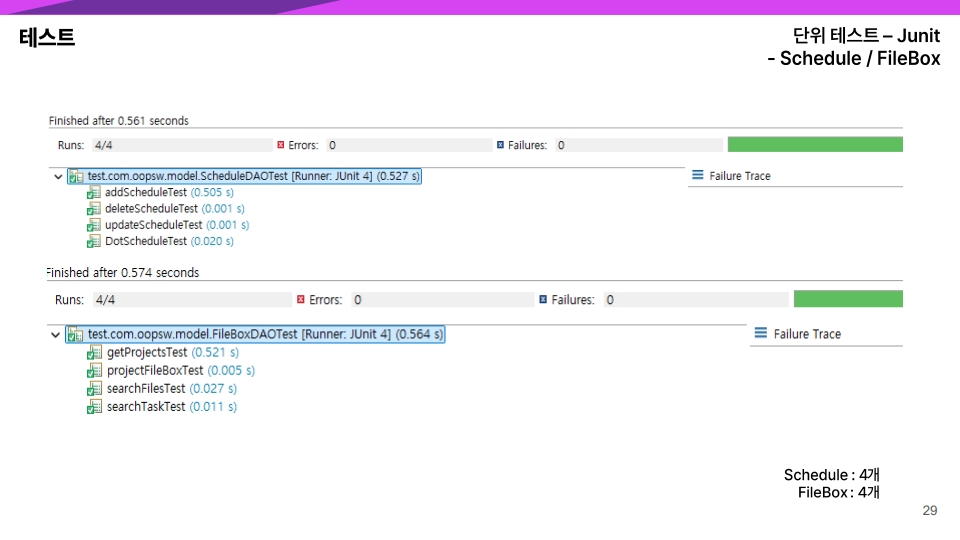This screenshot has height=540, width=960.
Task: Click the FileBoxDAOTest suite icon
Action: click(75, 335)
